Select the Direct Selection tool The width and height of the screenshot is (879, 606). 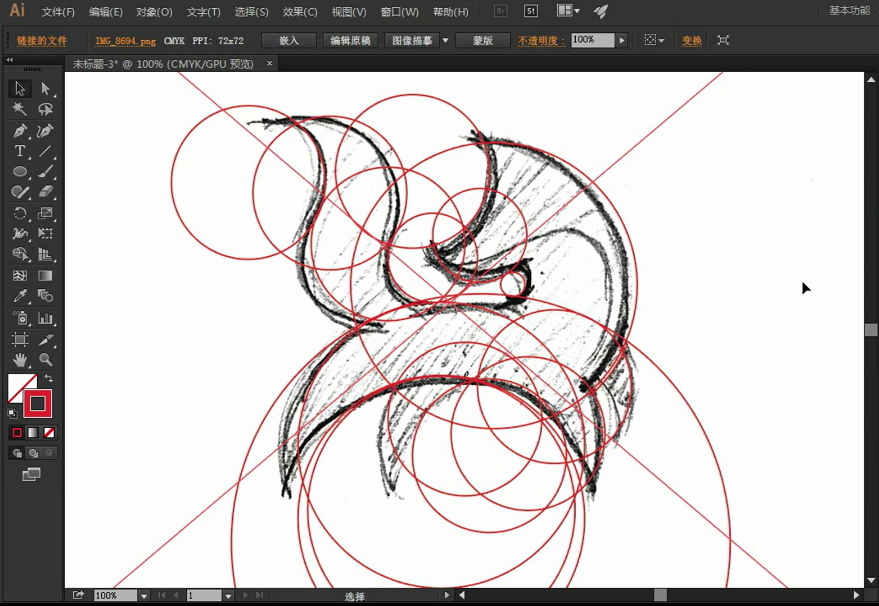click(x=45, y=89)
